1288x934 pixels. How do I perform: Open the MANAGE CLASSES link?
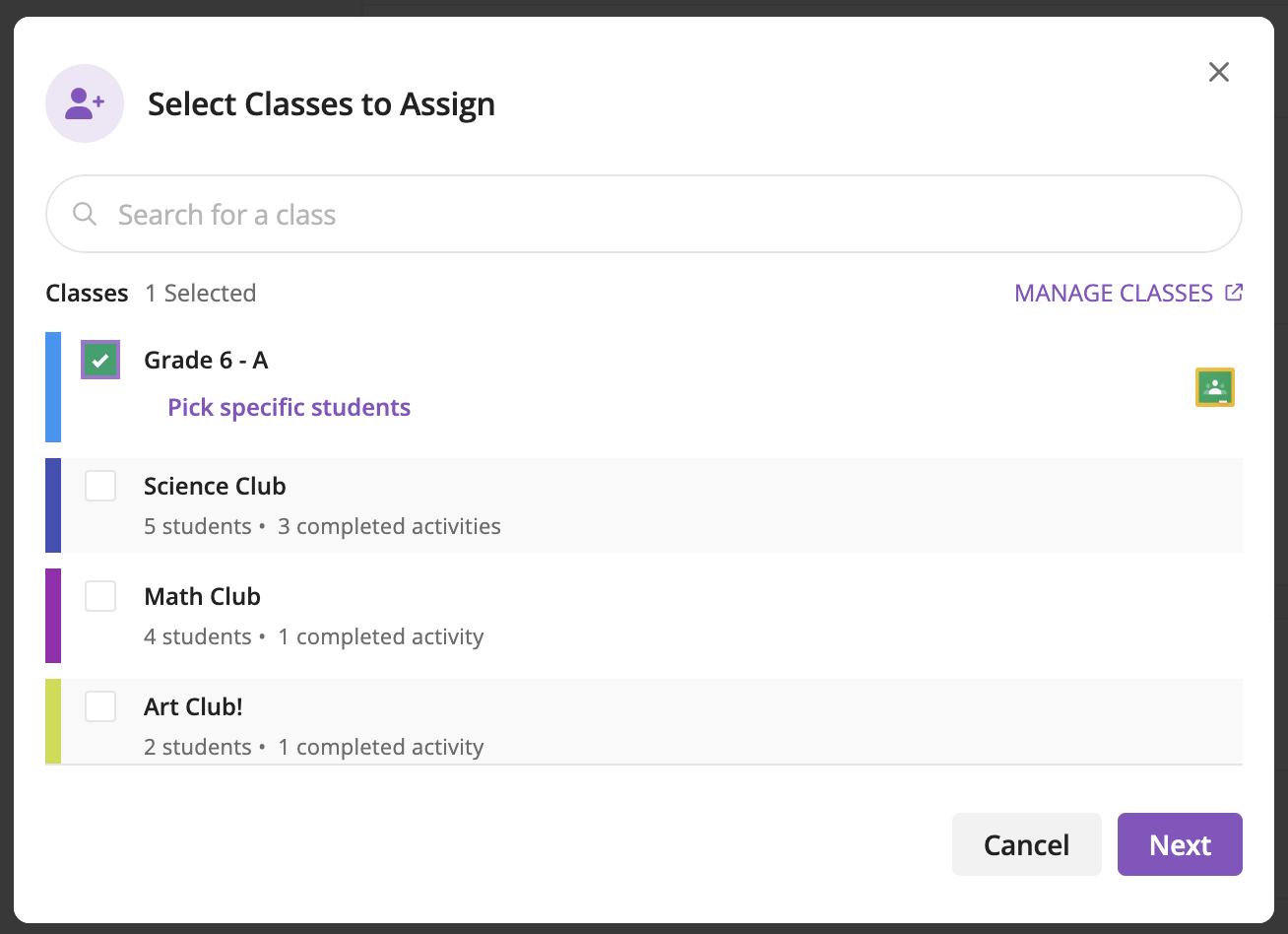tap(1114, 293)
